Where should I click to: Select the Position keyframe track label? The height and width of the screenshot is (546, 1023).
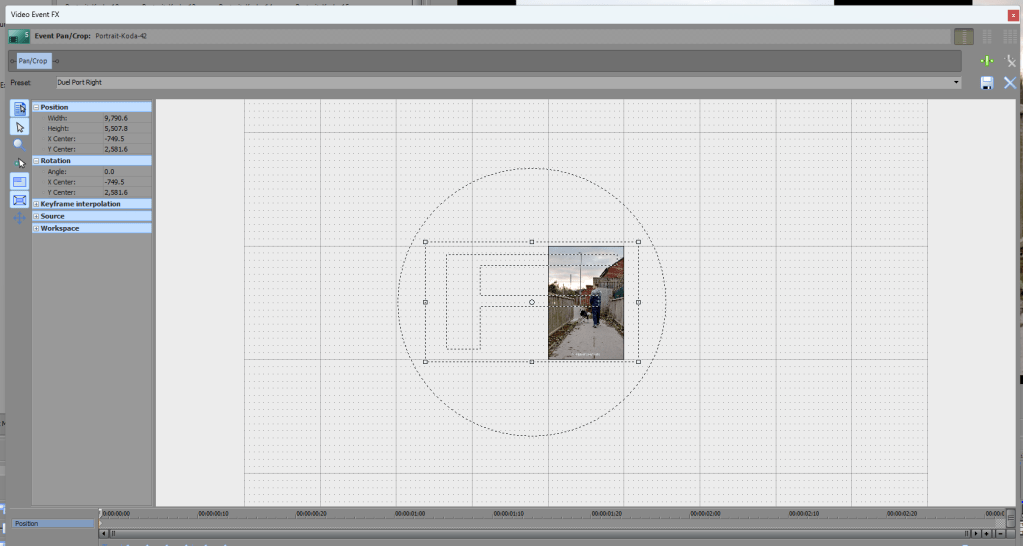tap(50, 523)
